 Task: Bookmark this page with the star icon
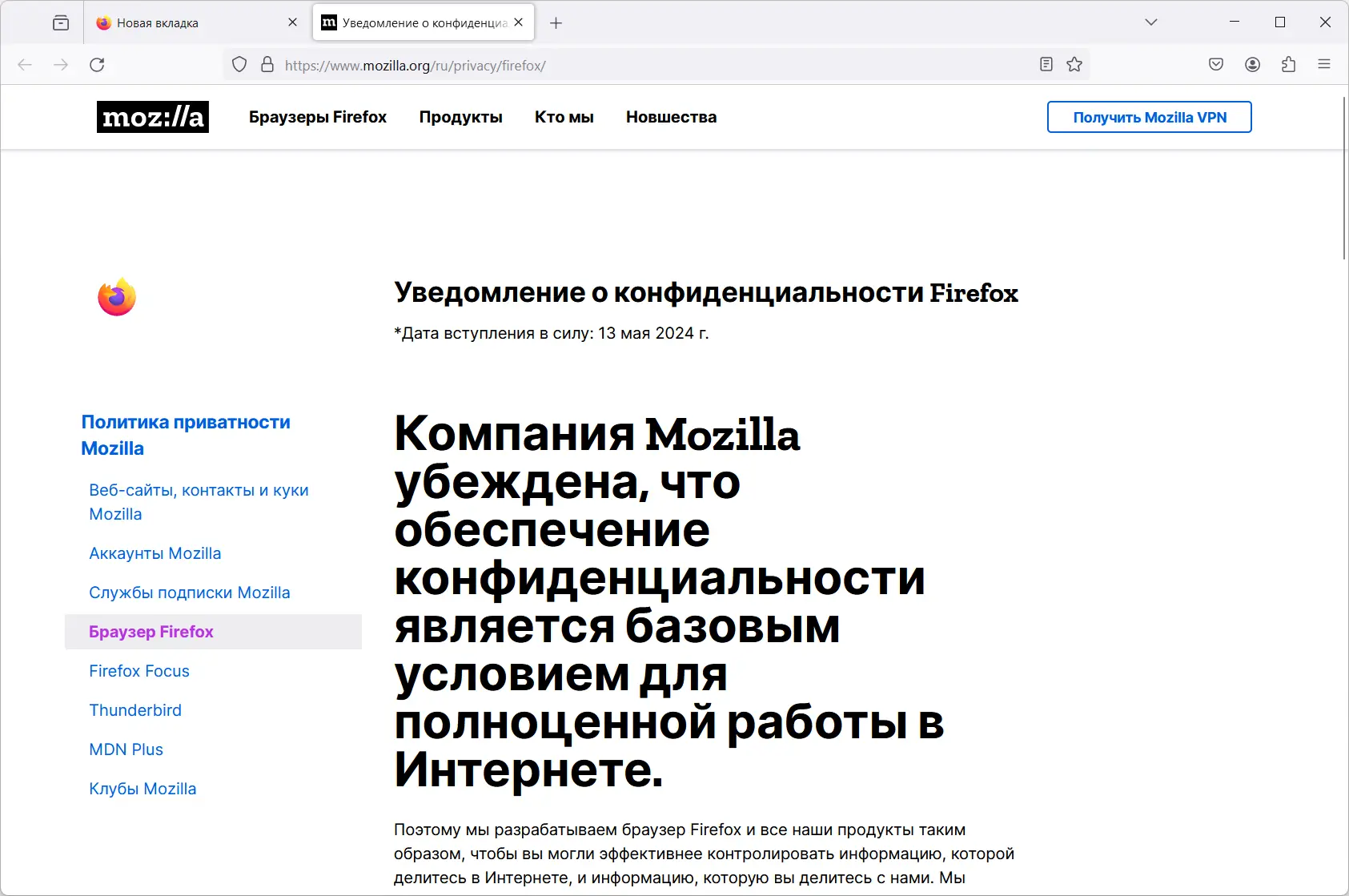[1073, 64]
